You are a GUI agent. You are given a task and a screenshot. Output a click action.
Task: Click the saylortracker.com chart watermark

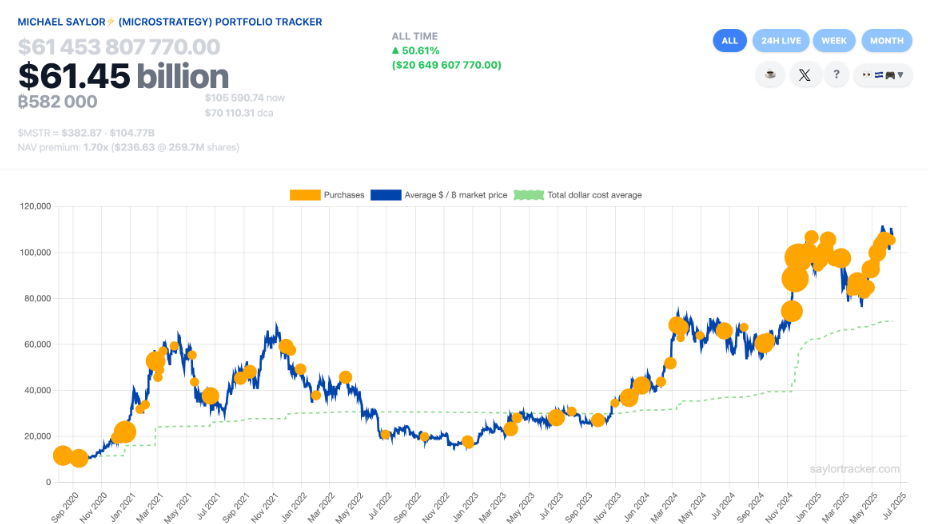pyautogui.click(x=855, y=468)
